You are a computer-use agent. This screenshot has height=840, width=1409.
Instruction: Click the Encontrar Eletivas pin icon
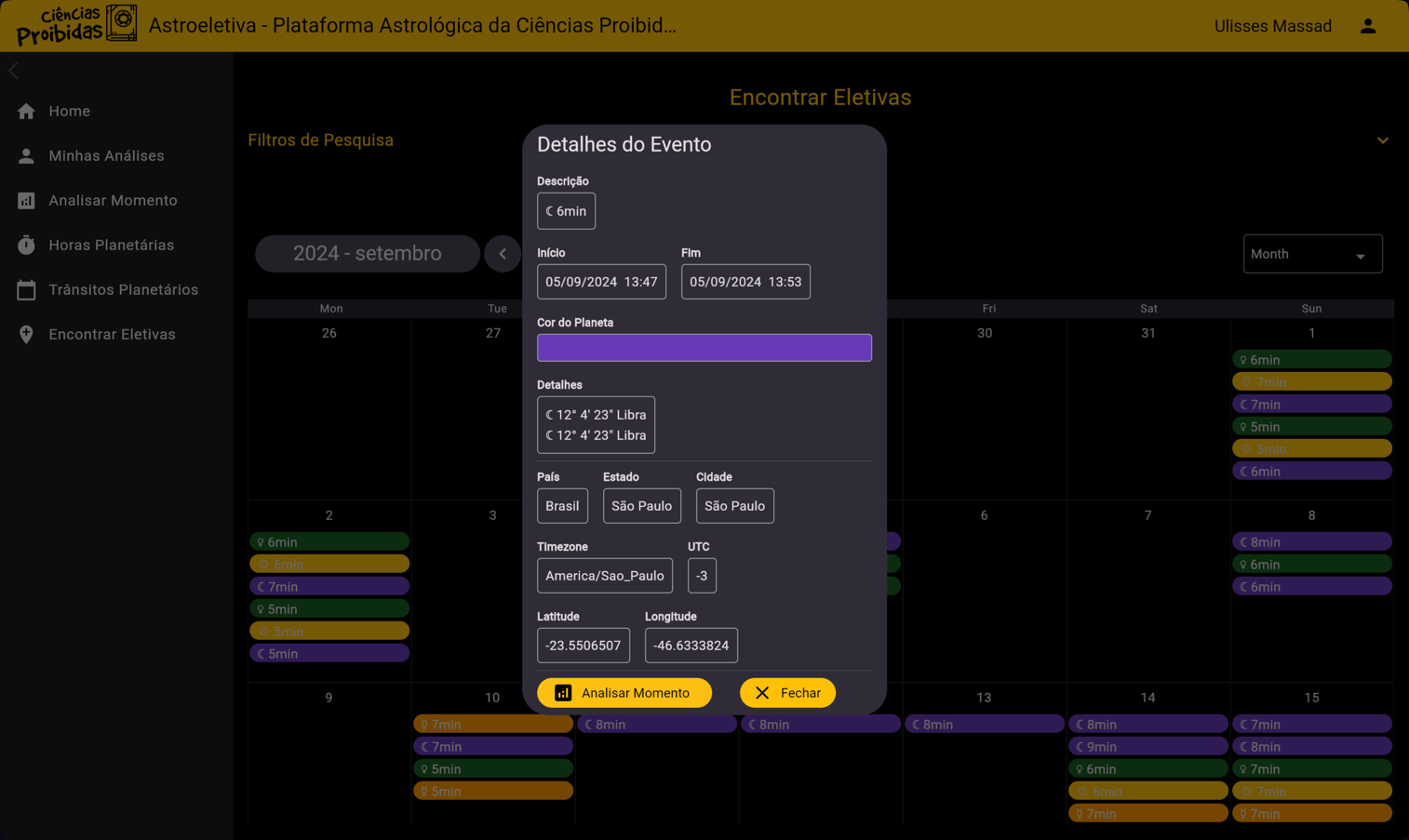tap(26, 335)
